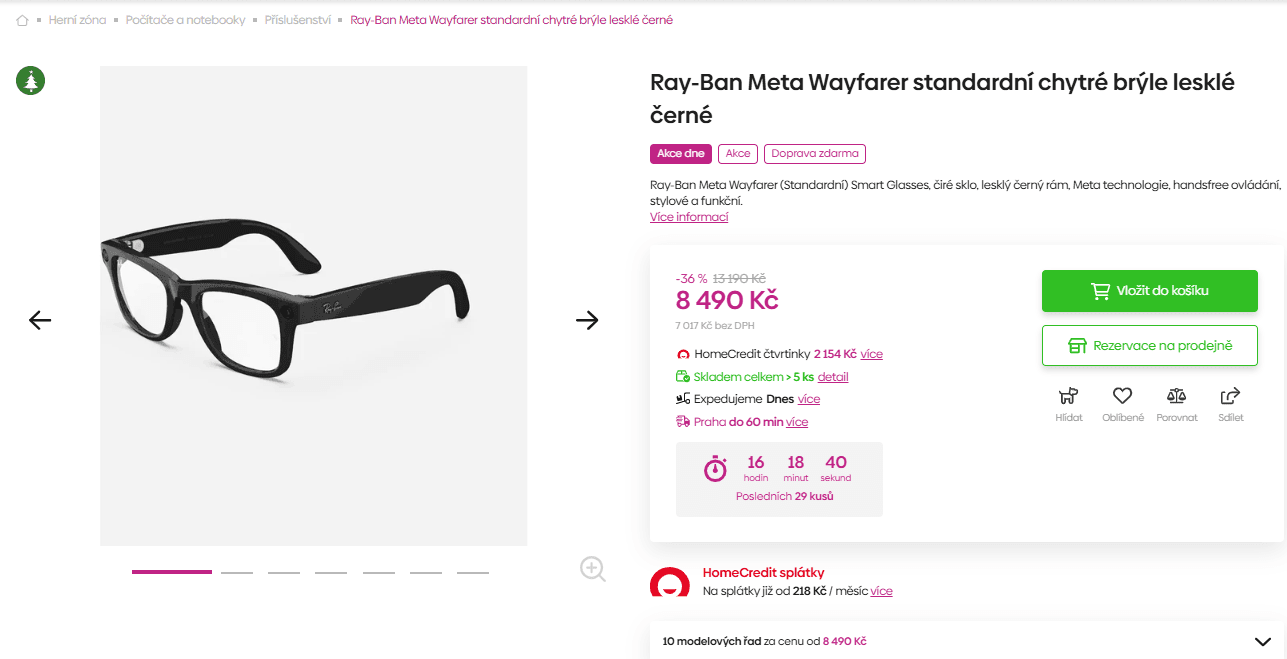Click Vložit do košíku button
Image resolution: width=1287 pixels, height=659 pixels.
[1149, 290]
